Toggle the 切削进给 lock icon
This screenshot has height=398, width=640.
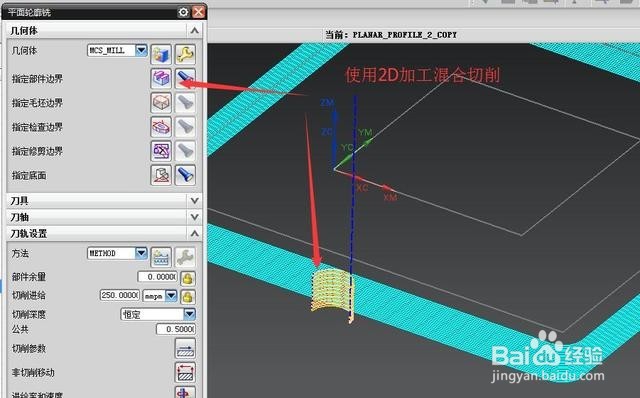[x=187, y=296]
